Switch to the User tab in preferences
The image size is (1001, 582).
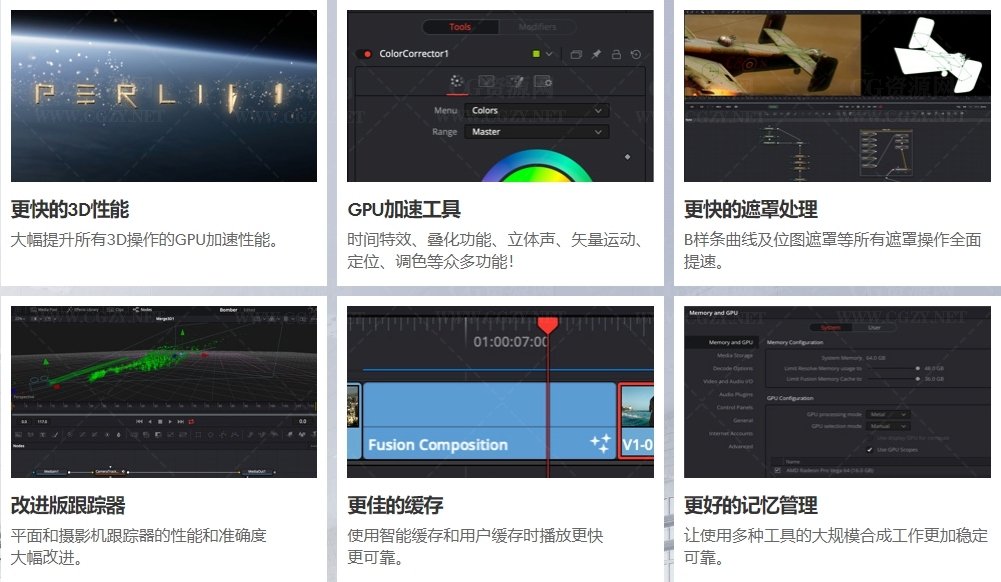tap(874, 327)
